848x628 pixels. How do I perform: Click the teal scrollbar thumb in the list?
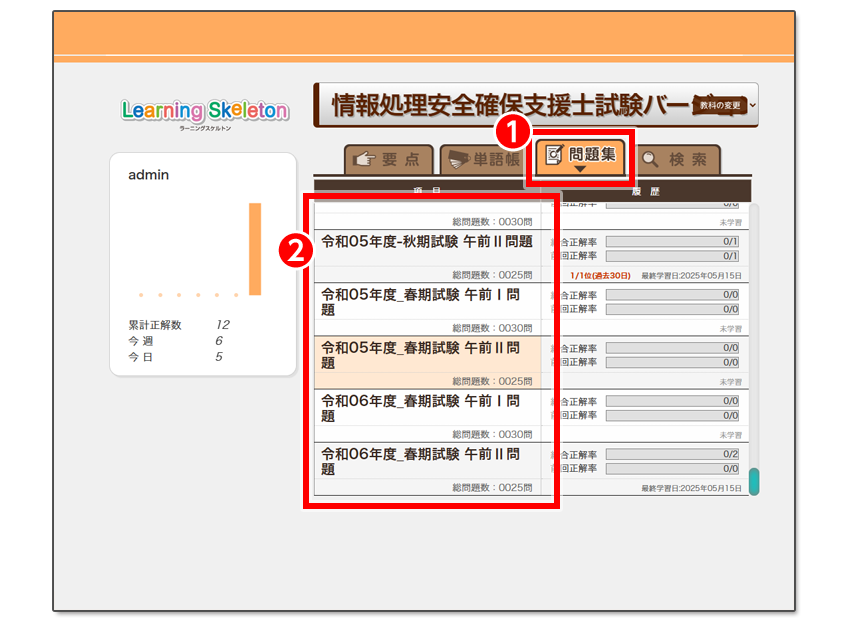754,481
